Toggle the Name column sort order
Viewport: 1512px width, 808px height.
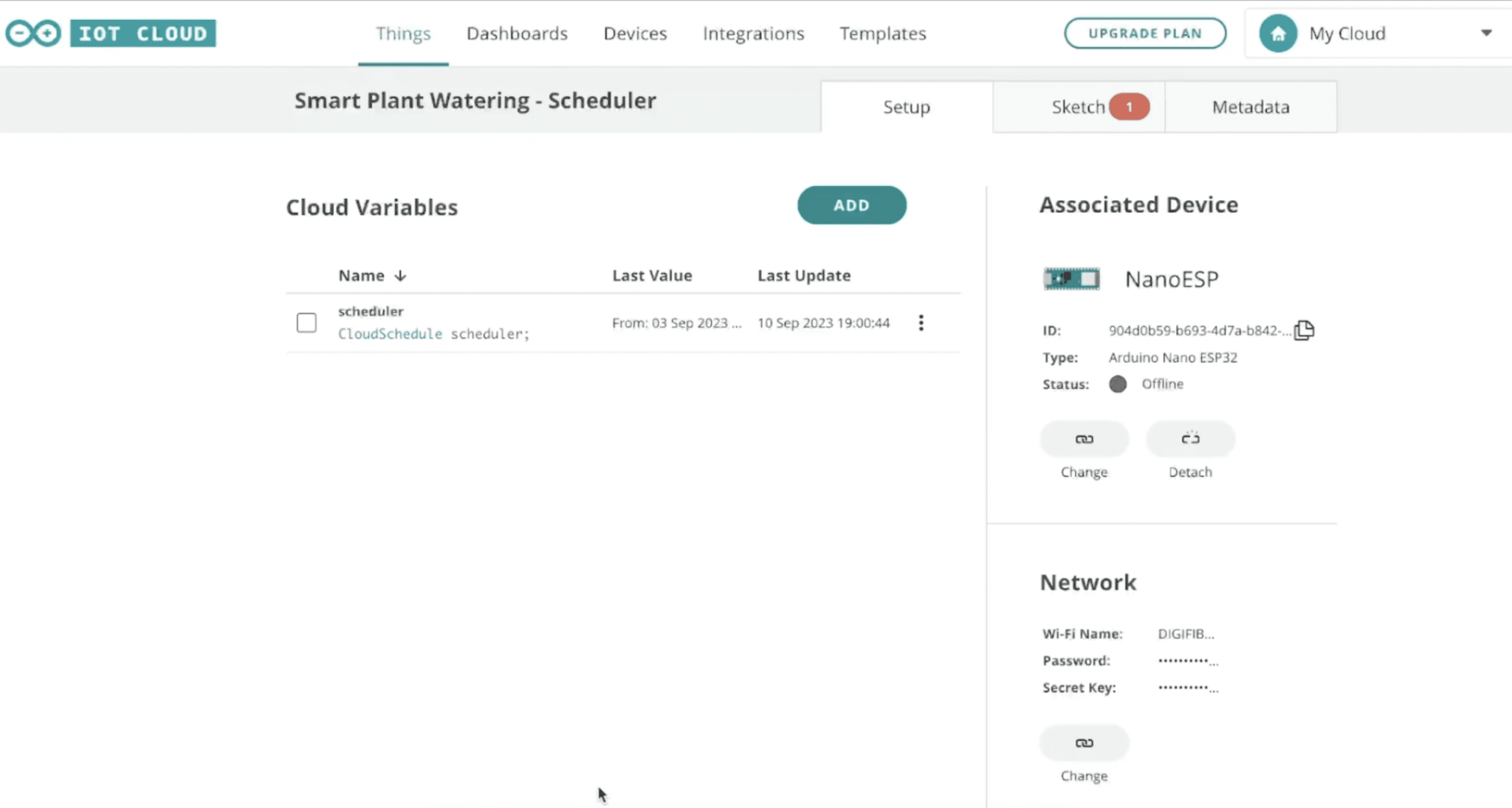[400, 274]
